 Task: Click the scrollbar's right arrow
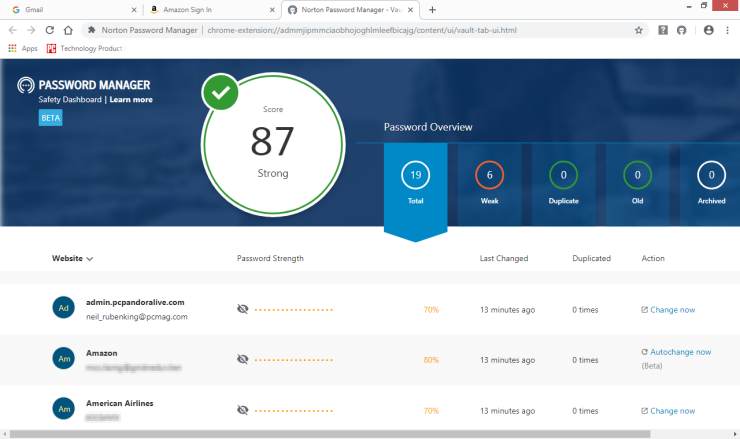(735, 434)
